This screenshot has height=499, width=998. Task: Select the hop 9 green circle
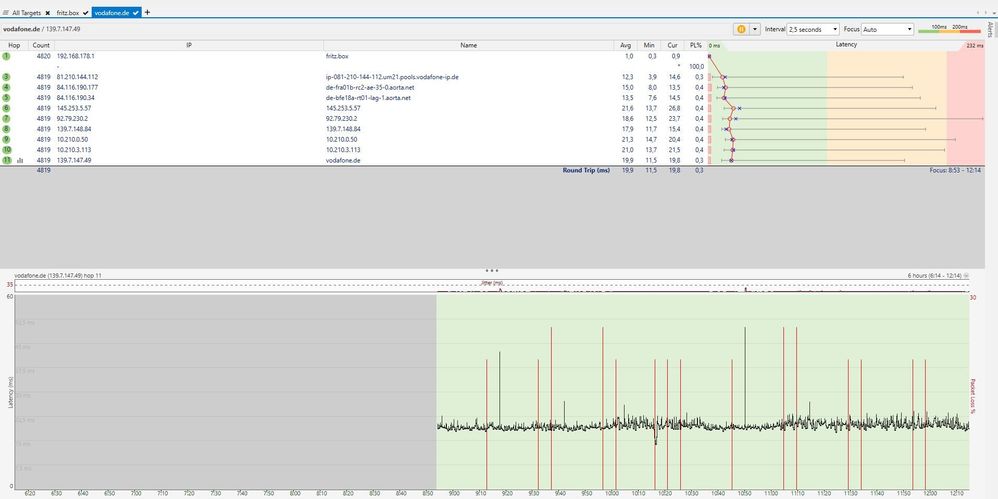coord(7,139)
